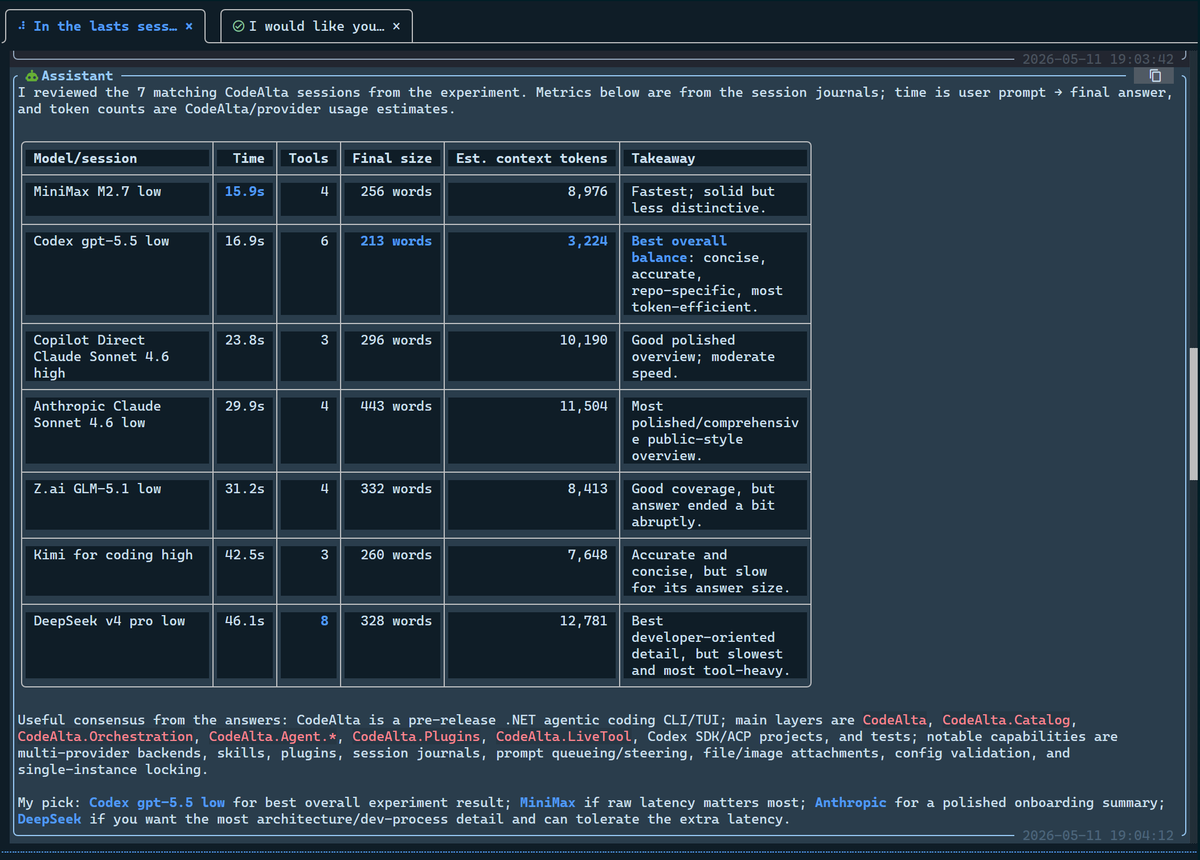Image resolution: width=1200 pixels, height=860 pixels.
Task: Click the '256 words' final size cell
Action: (x=396, y=191)
